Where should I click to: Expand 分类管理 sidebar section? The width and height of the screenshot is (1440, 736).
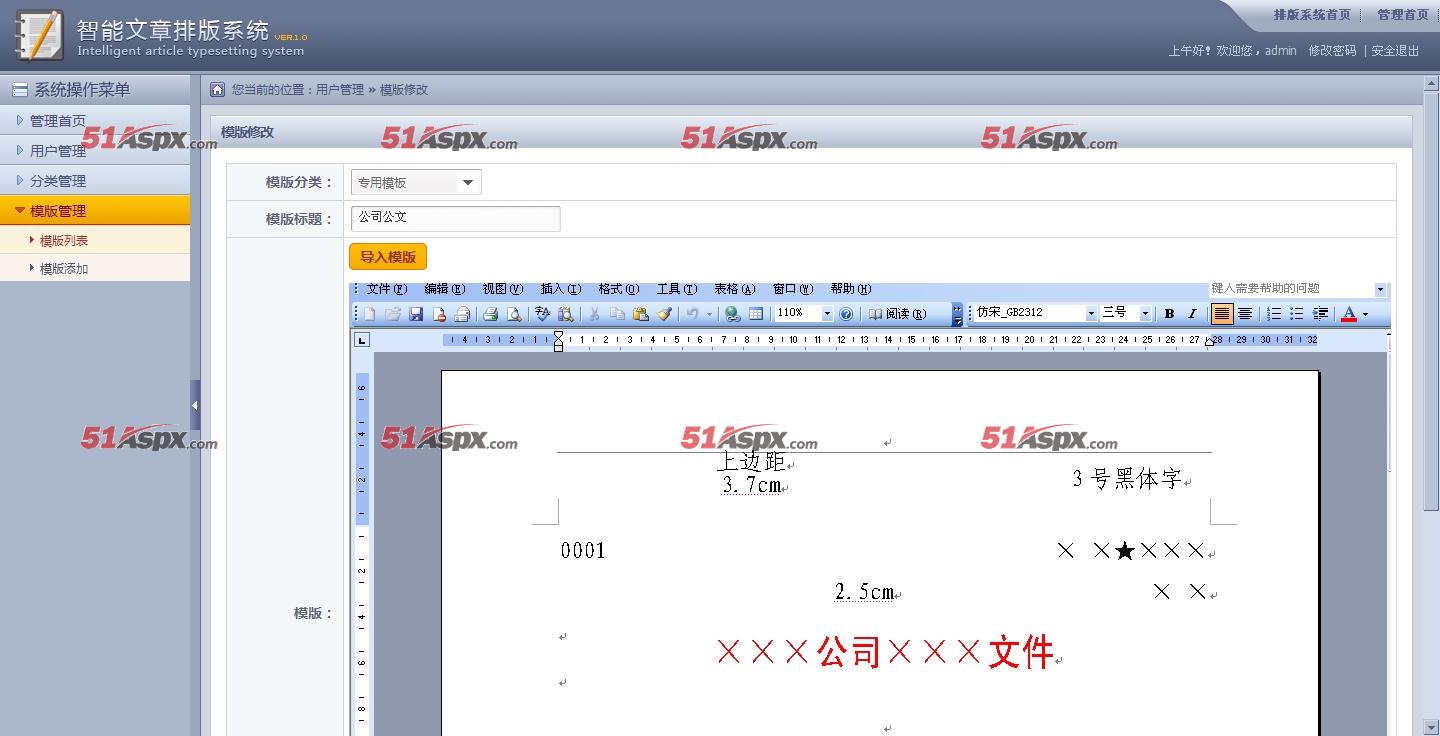(x=95, y=180)
